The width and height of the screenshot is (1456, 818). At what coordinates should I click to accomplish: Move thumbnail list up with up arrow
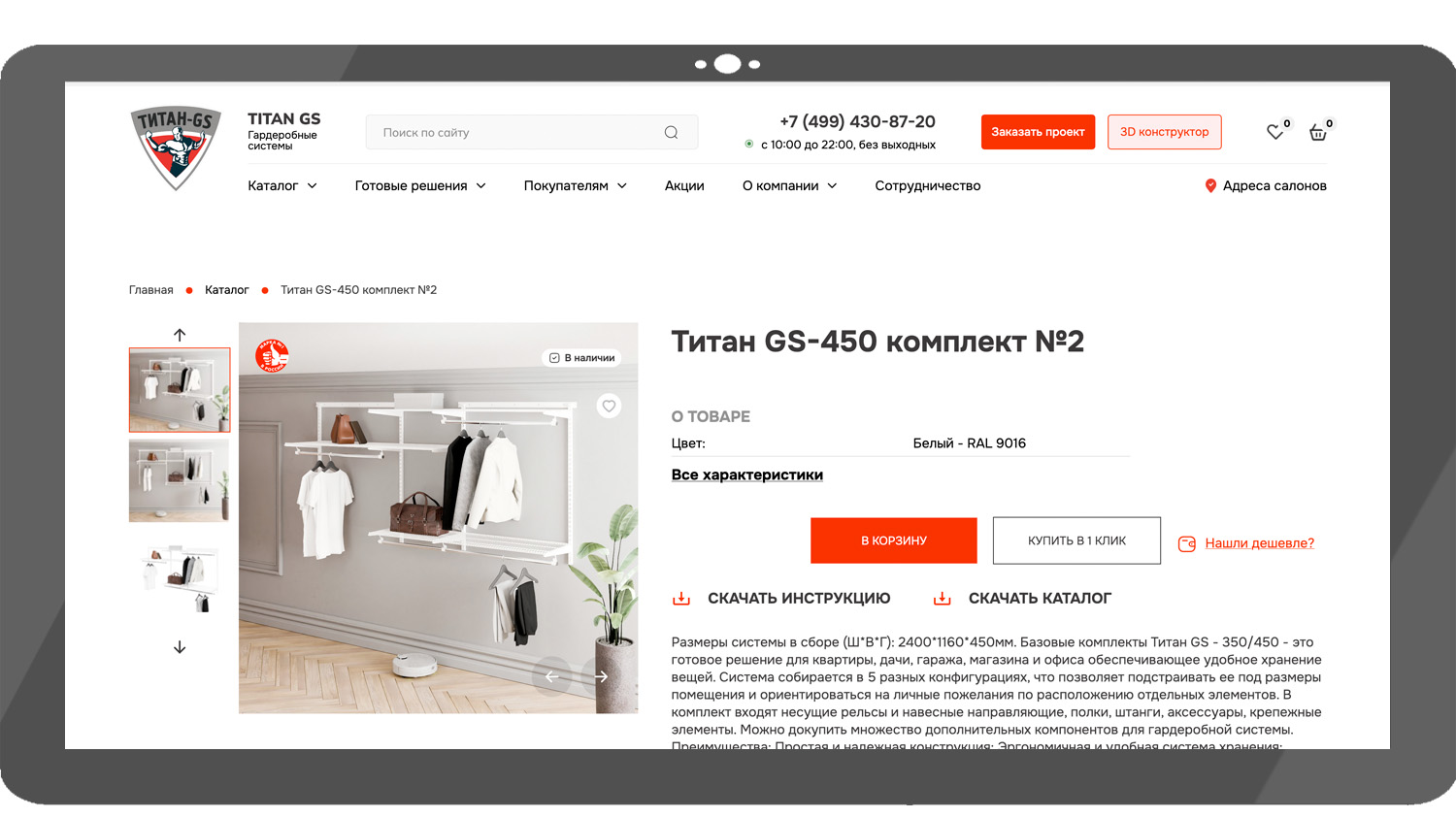[x=180, y=335]
